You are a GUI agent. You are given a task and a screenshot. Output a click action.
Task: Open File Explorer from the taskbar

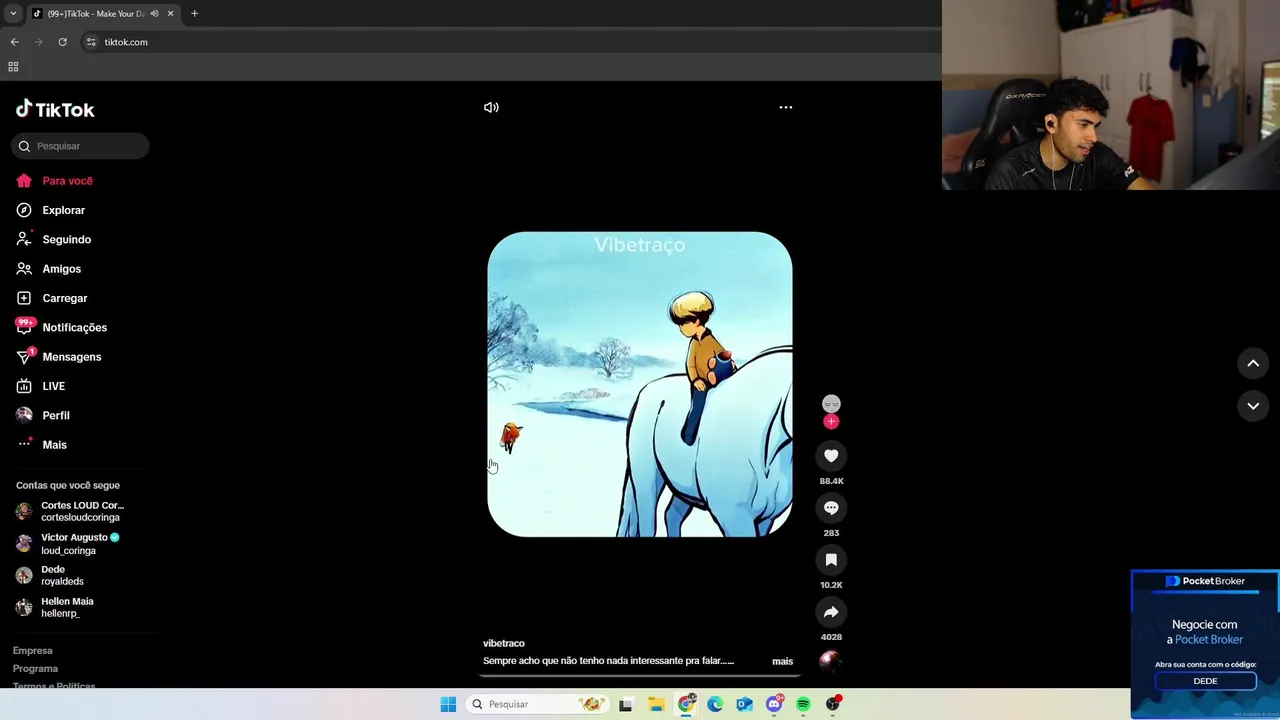coord(656,704)
